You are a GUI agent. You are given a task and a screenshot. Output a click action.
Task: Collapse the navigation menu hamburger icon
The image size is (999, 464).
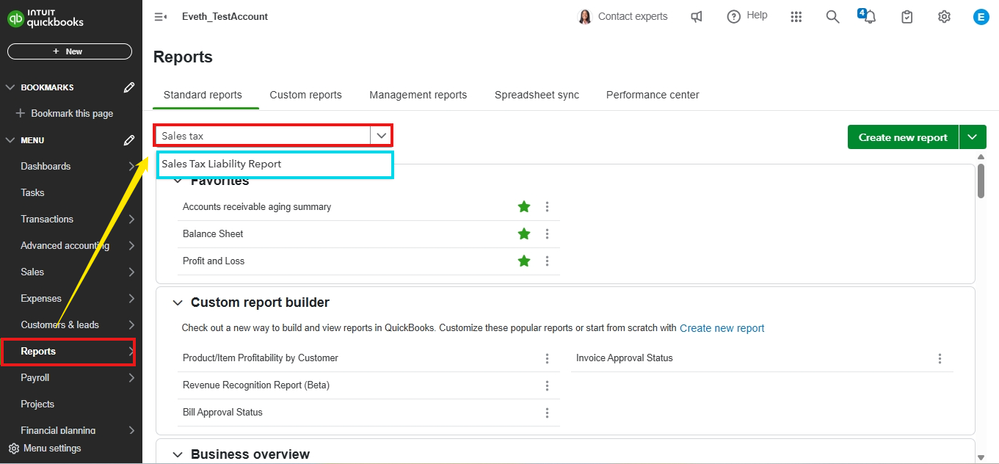point(161,17)
